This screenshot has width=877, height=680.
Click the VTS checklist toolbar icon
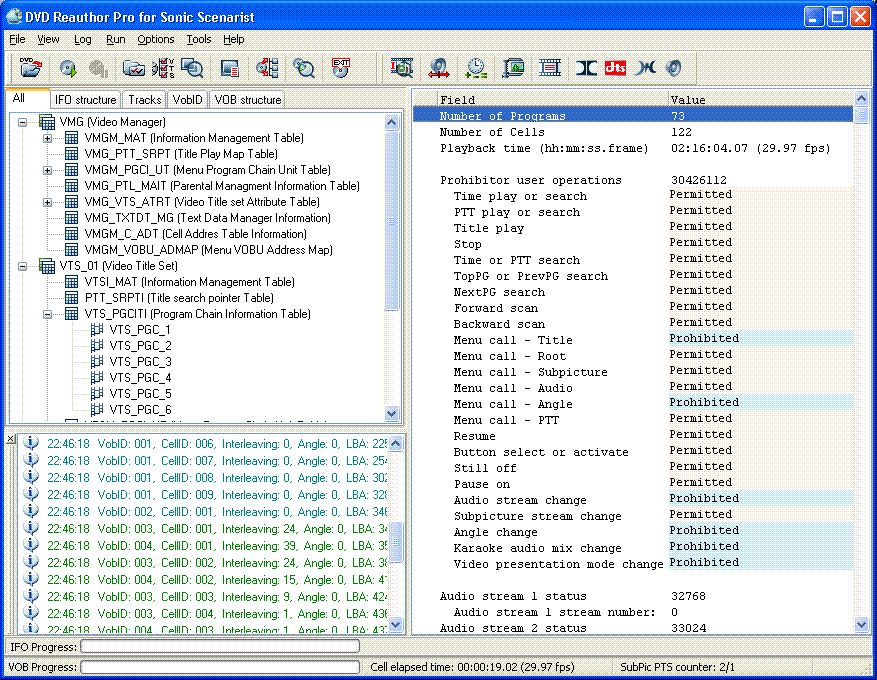coord(163,68)
